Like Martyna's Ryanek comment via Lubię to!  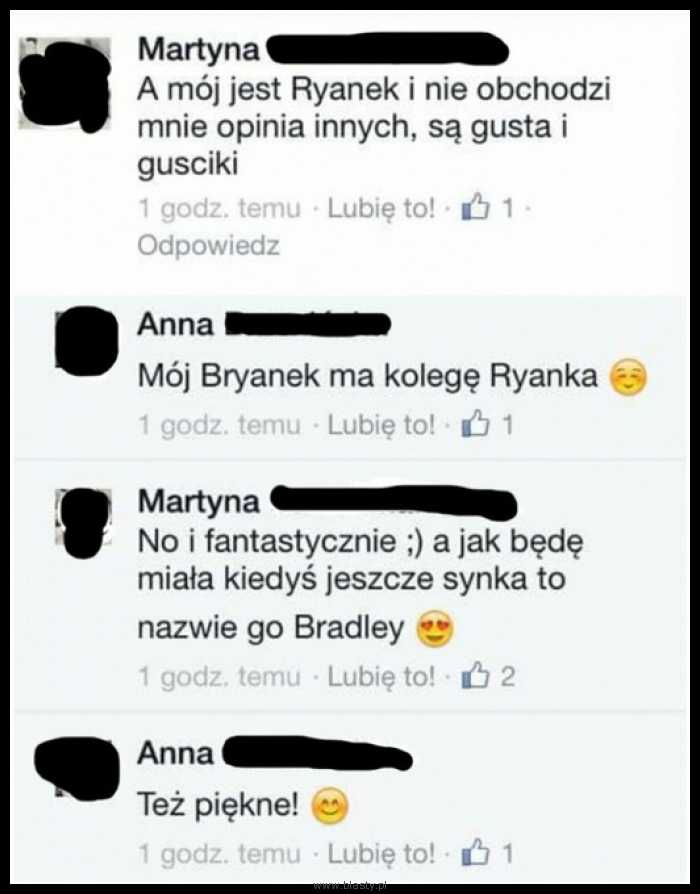coord(381,208)
